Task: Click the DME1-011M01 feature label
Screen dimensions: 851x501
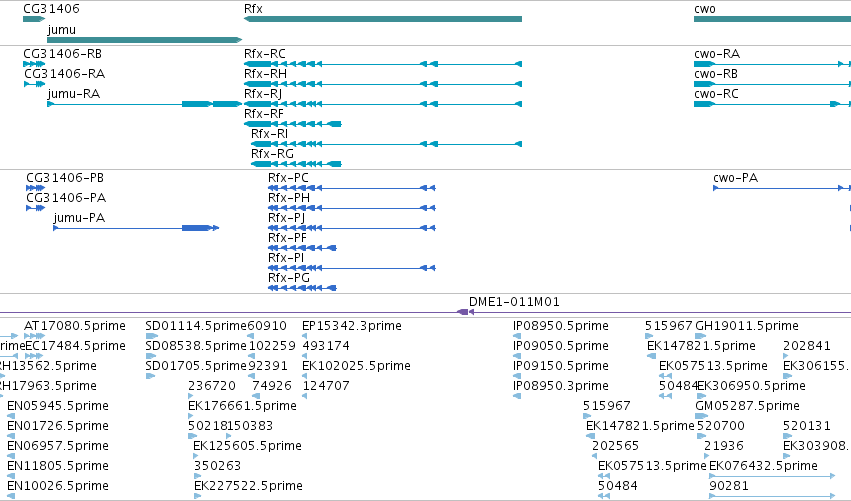Action: pyautogui.click(x=514, y=302)
